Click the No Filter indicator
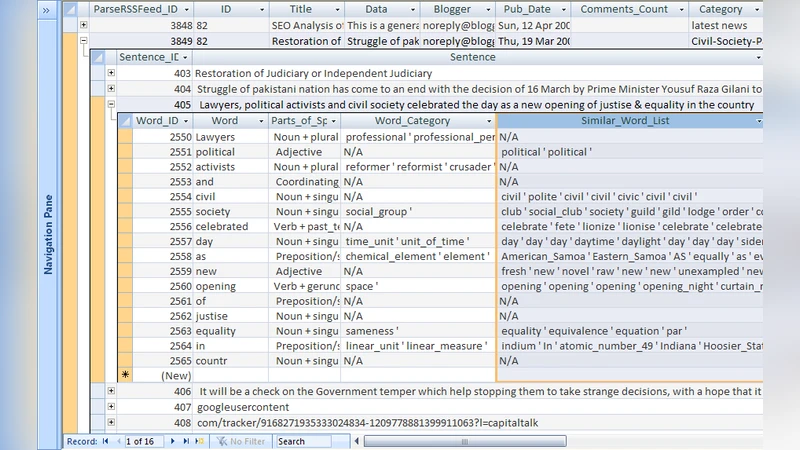This screenshot has width=800, height=450. [x=240, y=441]
